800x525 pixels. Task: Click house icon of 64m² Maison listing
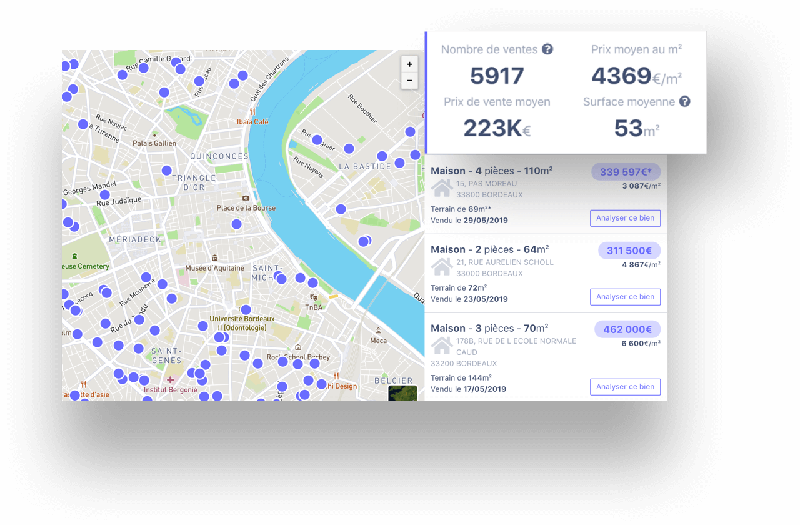[x=441, y=267]
